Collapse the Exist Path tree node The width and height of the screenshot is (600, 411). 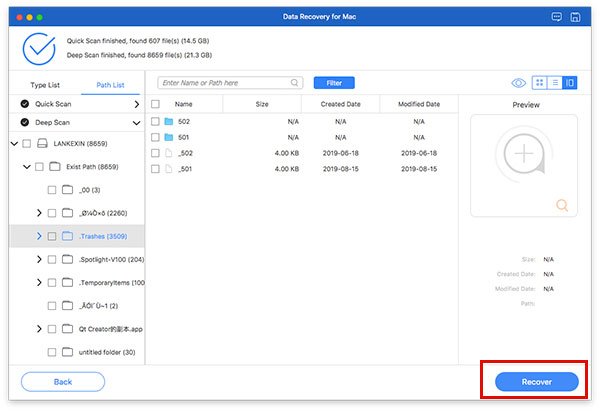[26, 166]
